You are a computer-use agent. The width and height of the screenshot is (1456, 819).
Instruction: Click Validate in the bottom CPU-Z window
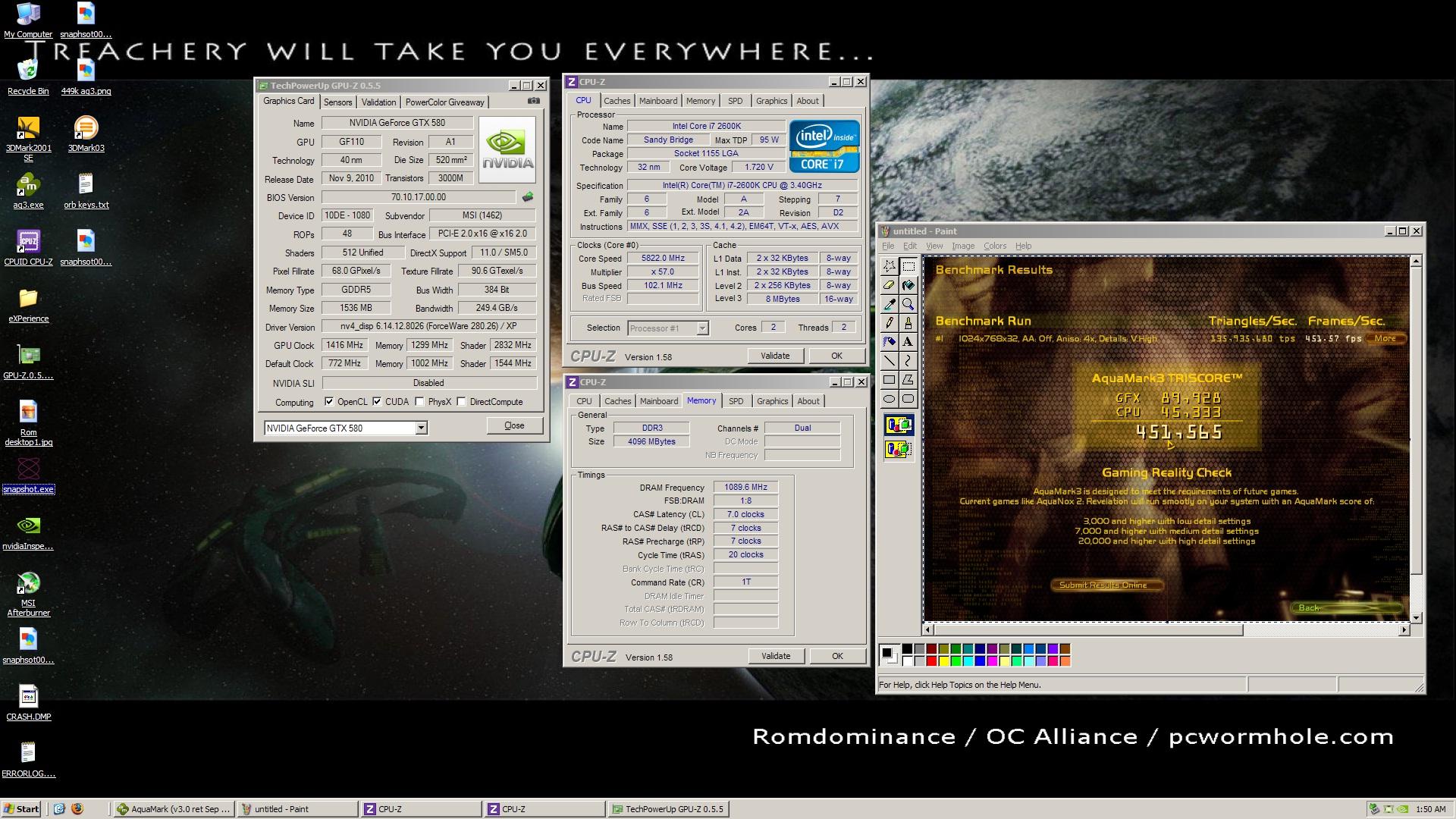(776, 656)
